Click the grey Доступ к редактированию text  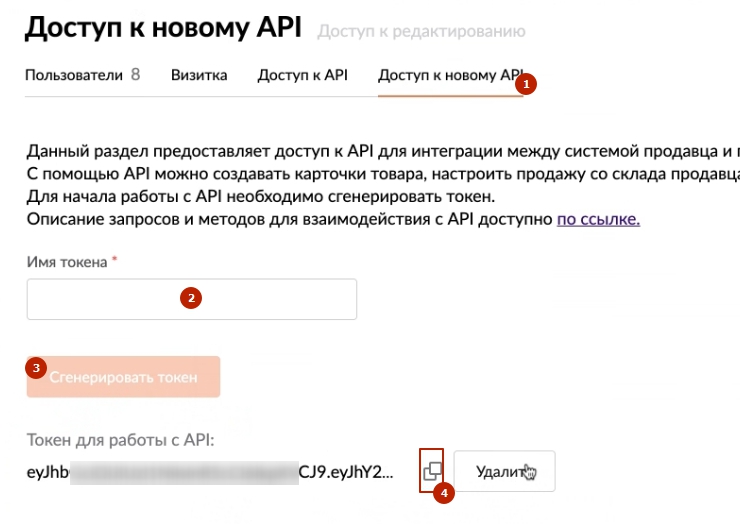[421, 32]
